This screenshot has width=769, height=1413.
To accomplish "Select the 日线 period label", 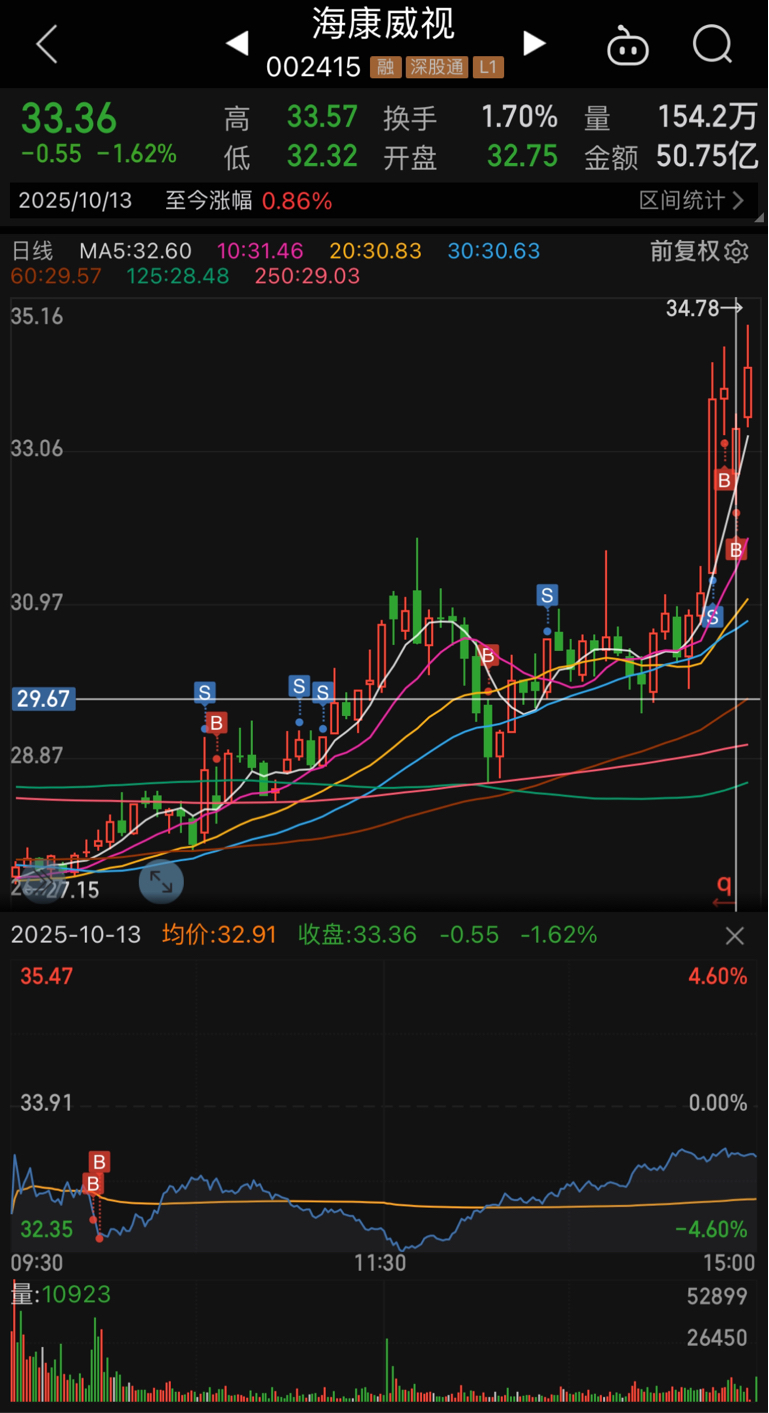I will 32,251.
